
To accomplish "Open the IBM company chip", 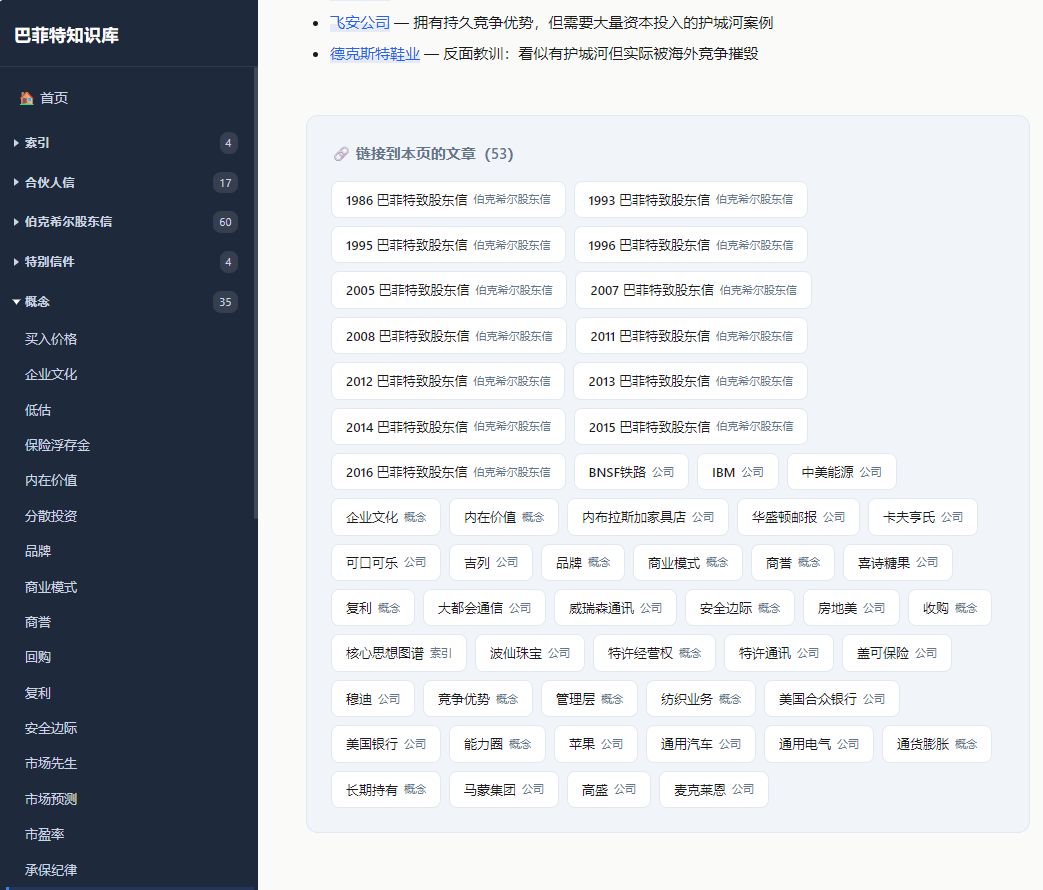I will [x=738, y=472].
